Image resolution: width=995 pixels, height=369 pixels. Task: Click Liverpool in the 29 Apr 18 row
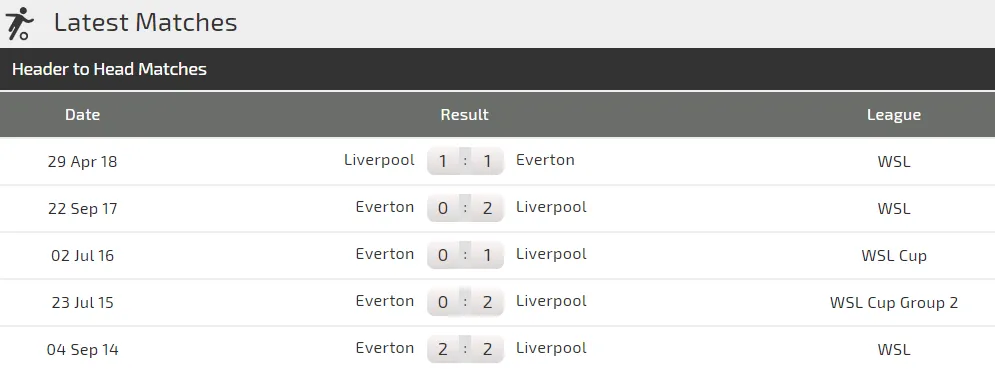click(x=379, y=160)
